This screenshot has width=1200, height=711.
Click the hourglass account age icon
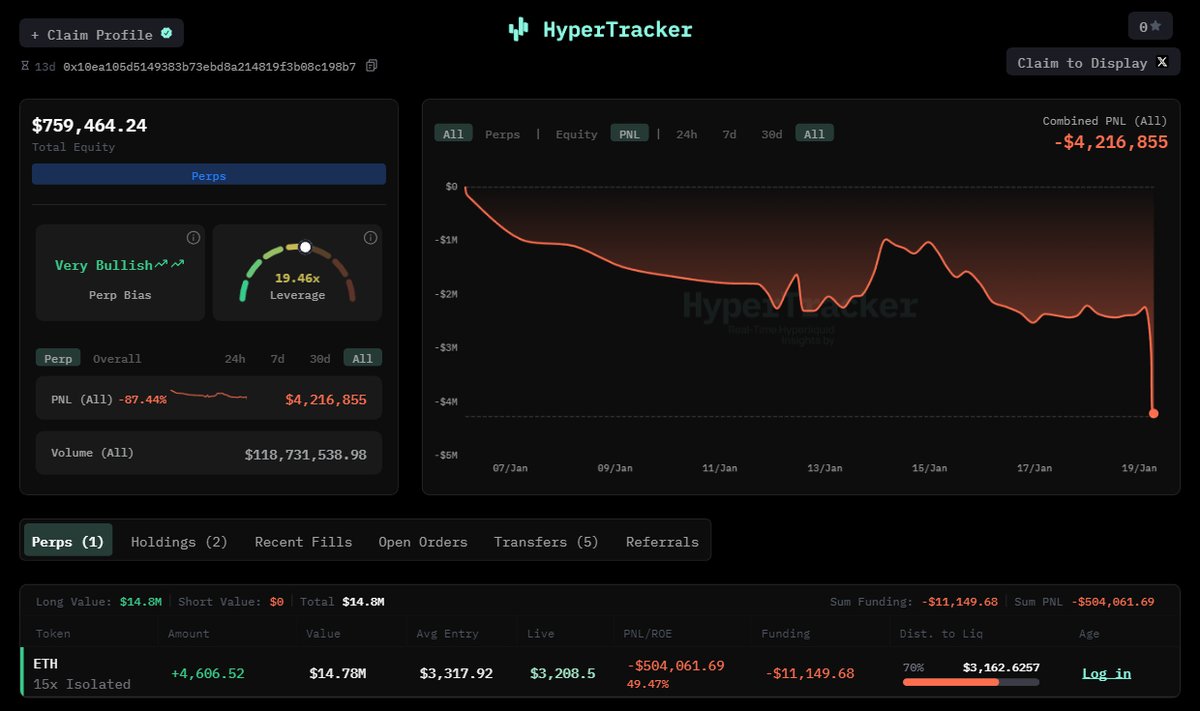25,66
